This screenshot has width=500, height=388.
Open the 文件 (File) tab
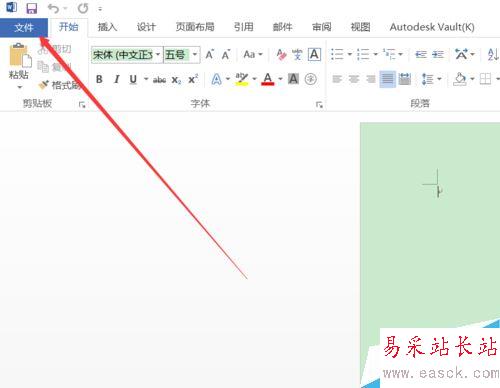[24, 27]
